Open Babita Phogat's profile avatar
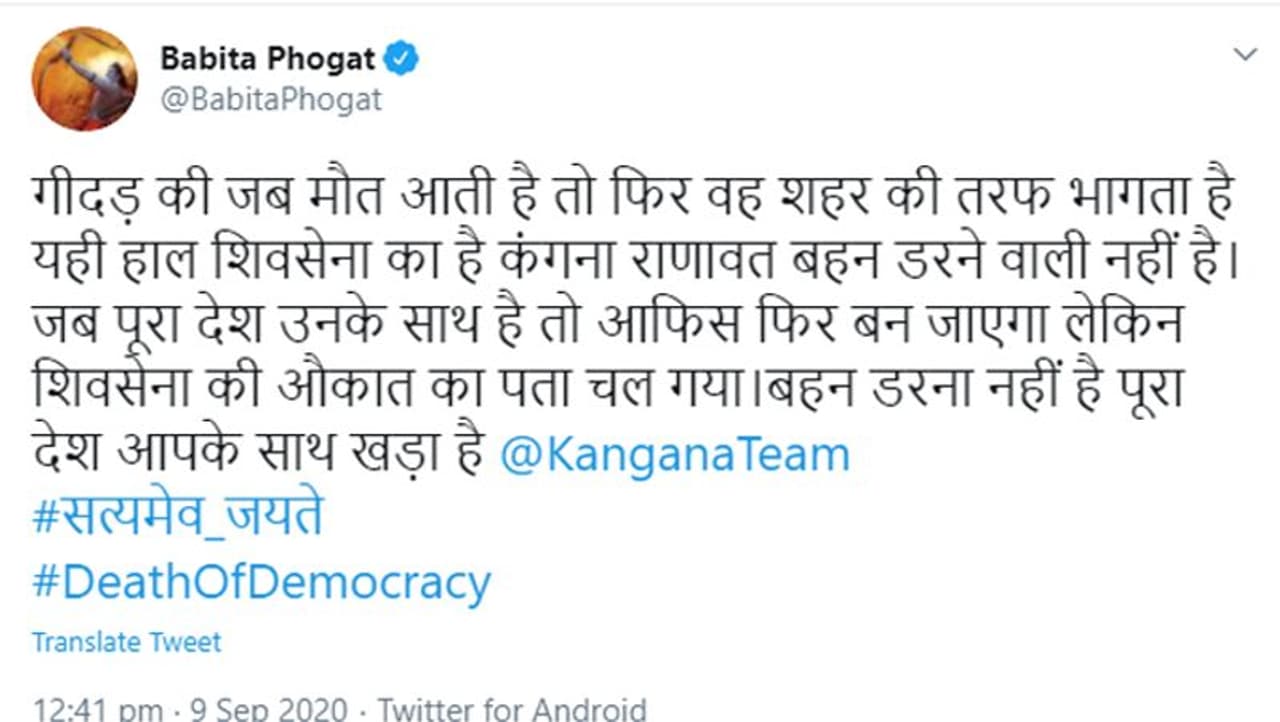This screenshot has width=1280, height=722. [85, 79]
